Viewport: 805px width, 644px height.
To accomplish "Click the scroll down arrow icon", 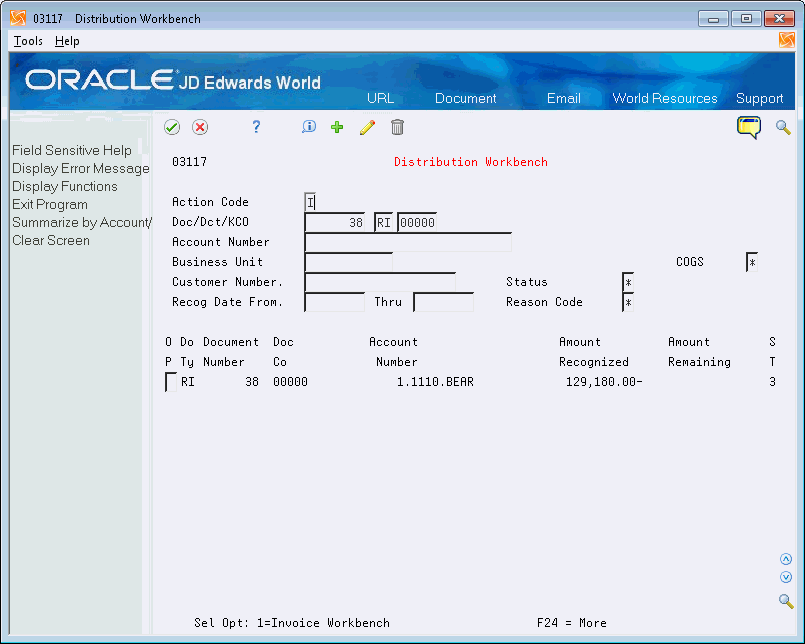I will tap(785, 577).
